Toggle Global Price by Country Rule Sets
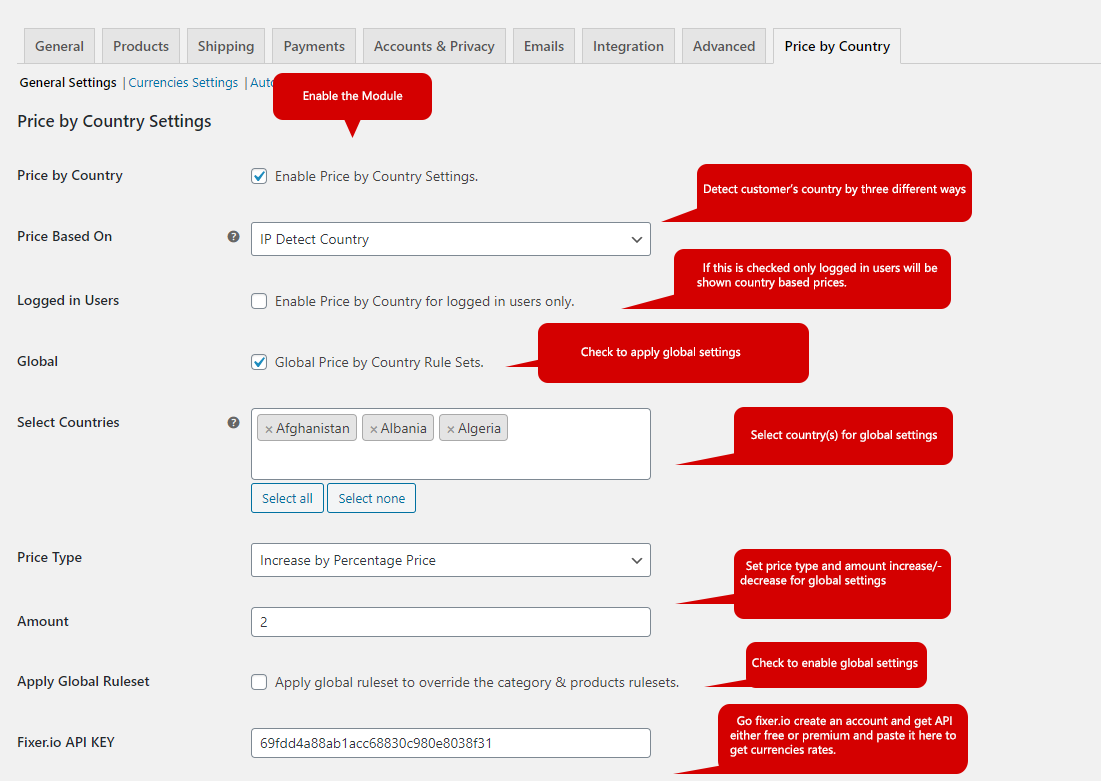 coord(259,362)
